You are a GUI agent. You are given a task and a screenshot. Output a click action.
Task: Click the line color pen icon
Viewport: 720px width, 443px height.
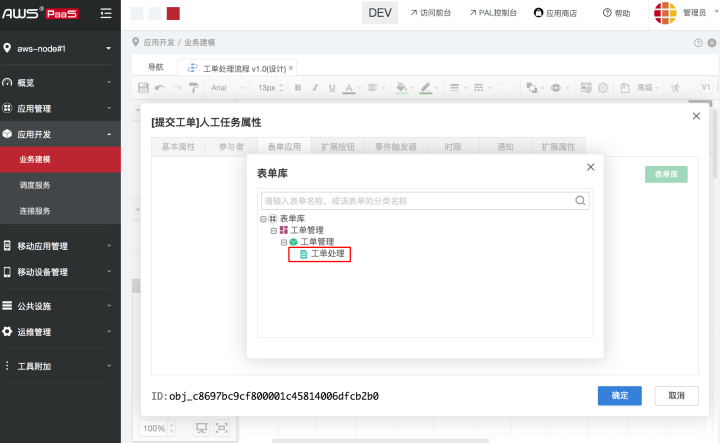(x=426, y=88)
